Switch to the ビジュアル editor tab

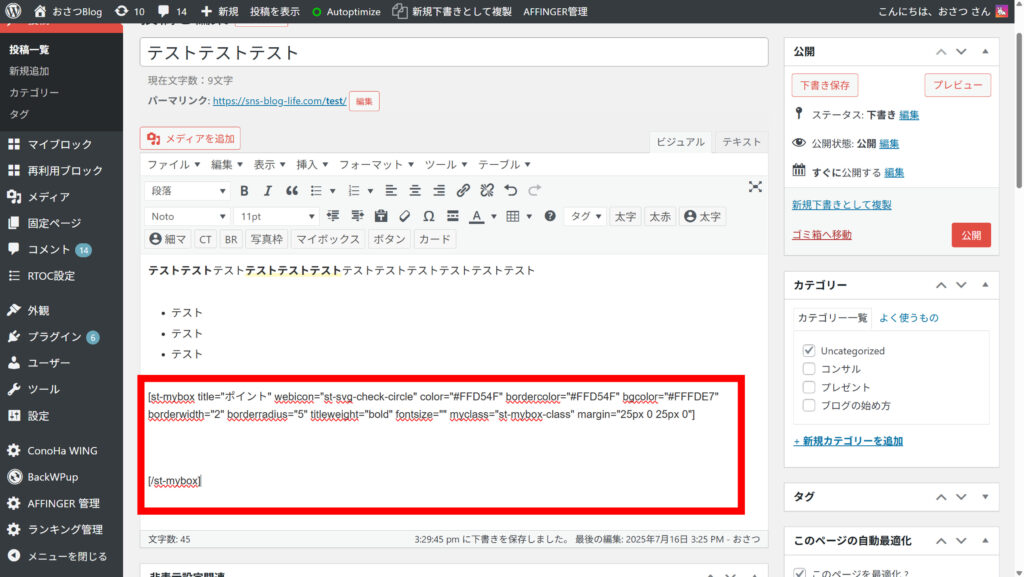[x=680, y=142]
